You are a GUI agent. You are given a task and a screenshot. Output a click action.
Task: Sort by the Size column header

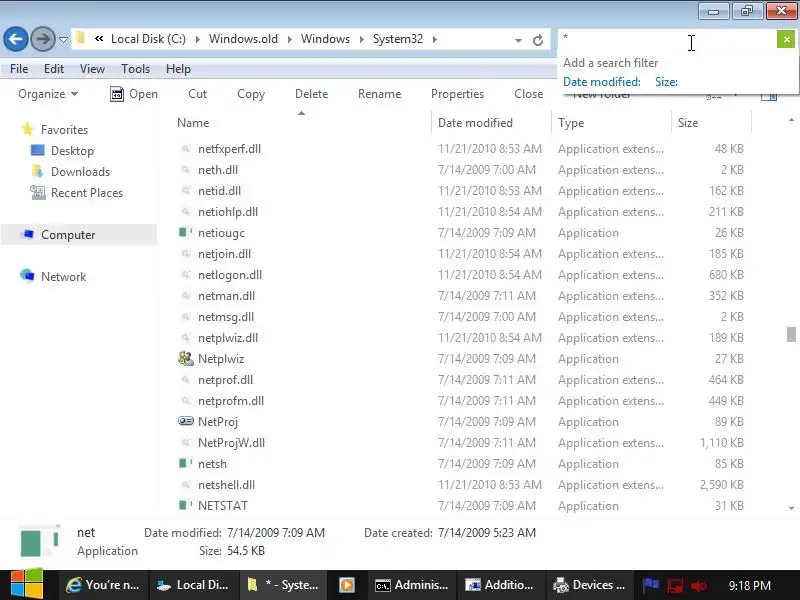[x=688, y=123]
